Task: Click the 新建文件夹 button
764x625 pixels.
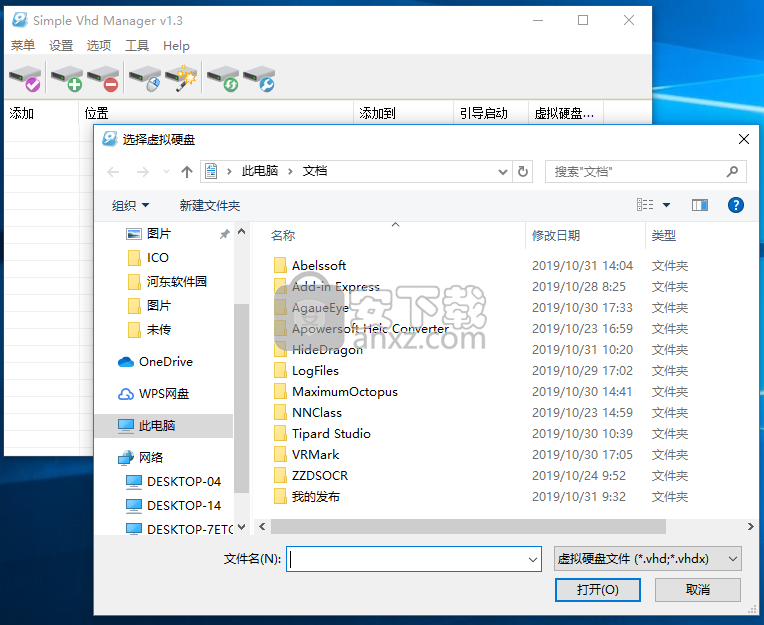Action: [210, 206]
